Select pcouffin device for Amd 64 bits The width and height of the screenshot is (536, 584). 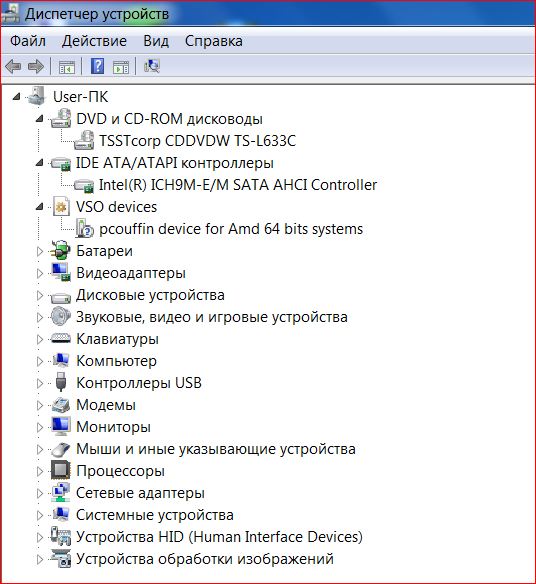231,229
